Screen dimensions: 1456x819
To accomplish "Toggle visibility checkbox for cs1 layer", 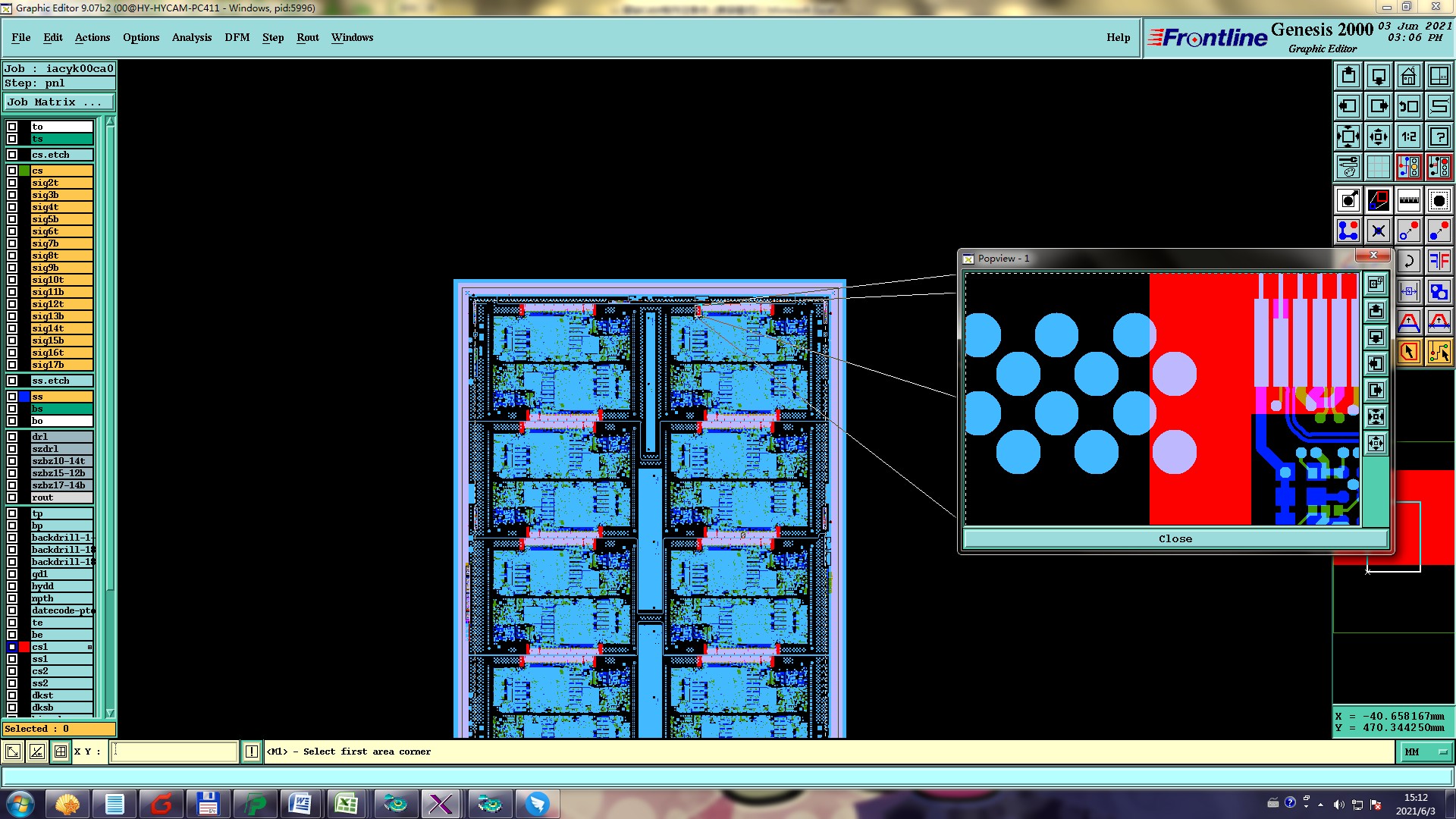I will click(12, 647).
